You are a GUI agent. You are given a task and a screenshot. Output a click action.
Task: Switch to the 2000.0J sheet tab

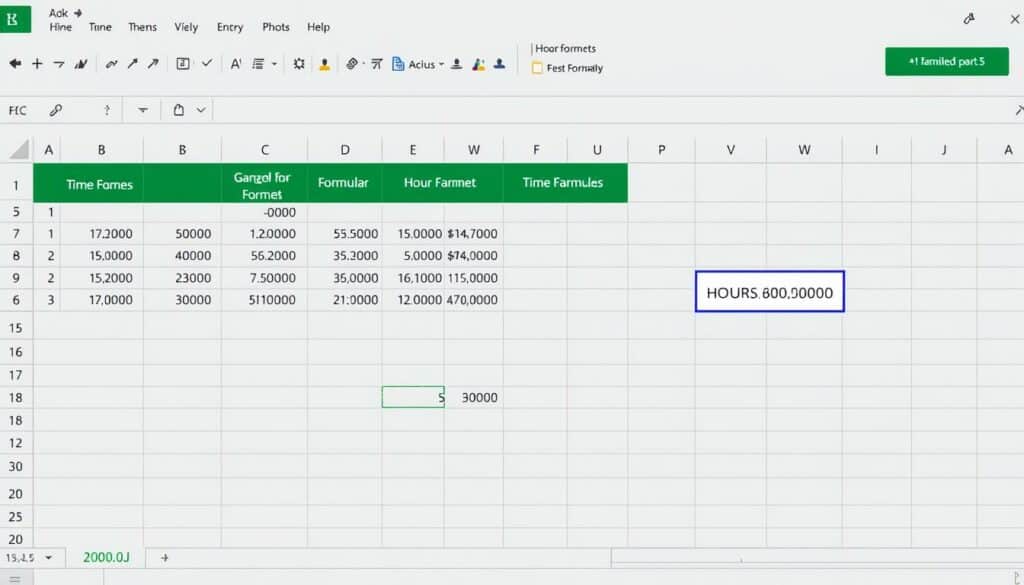coord(106,557)
